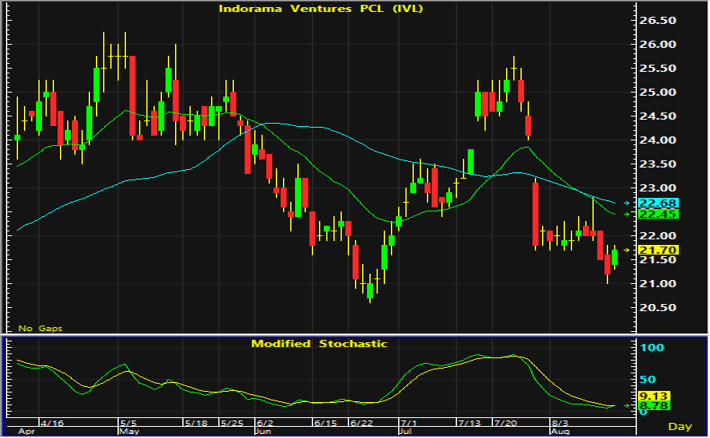The height and width of the screenshot is (438, 710).
Task: Click the Indorama Ventures PCL (IVL) chart title
Action: click(x=321, y=9)
